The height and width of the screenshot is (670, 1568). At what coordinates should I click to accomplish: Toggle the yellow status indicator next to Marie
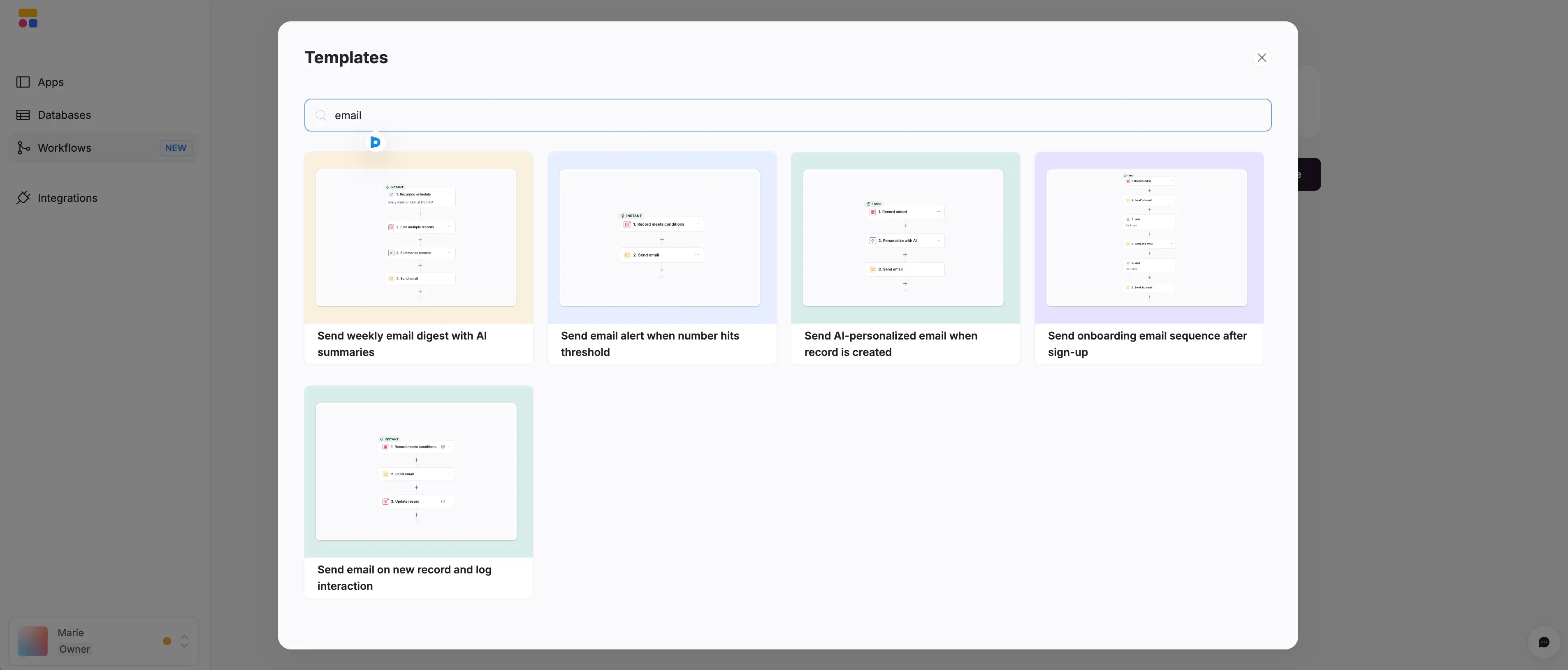click(x=167, y=641)
